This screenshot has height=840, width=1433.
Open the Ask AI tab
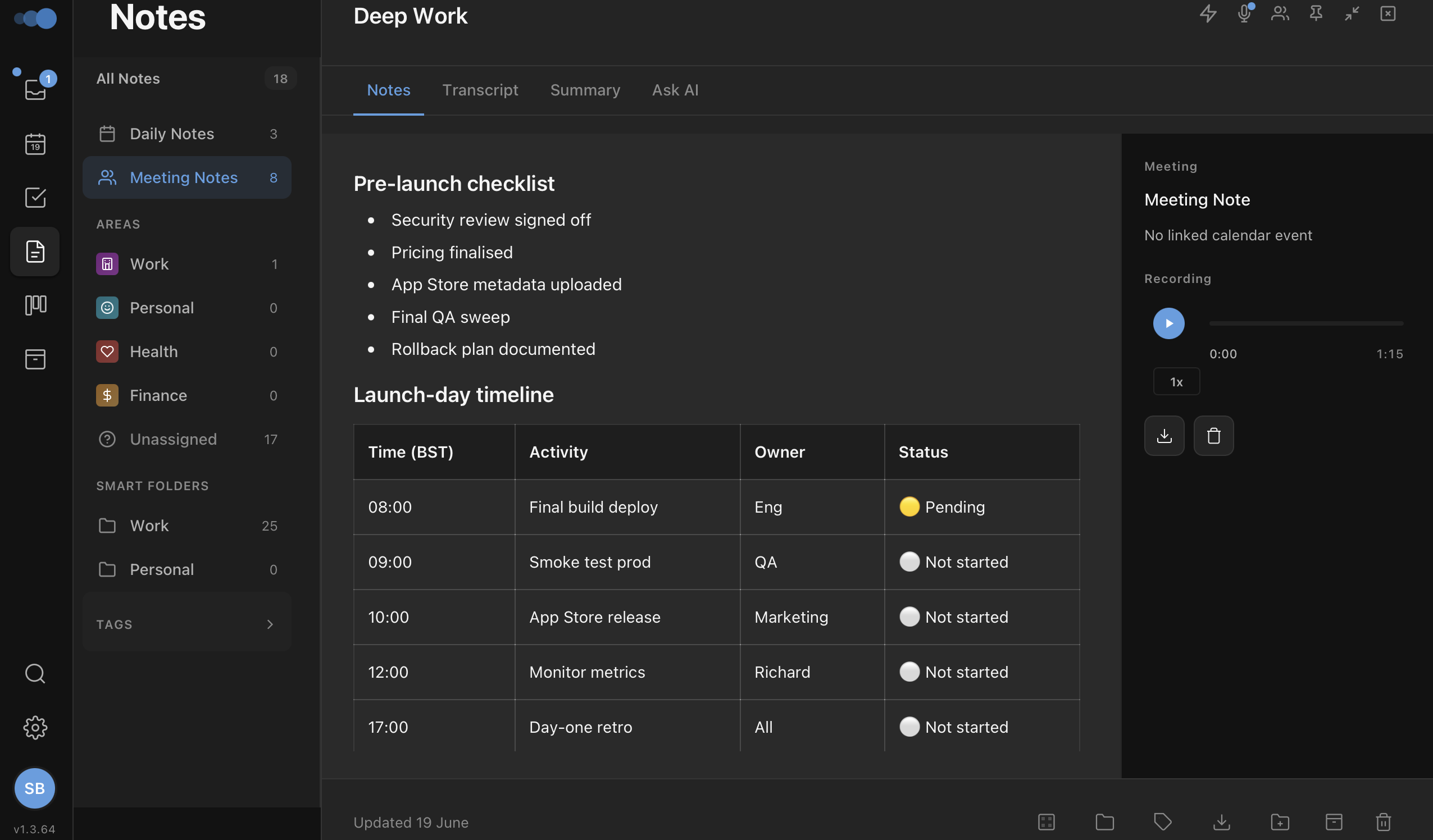675,90
